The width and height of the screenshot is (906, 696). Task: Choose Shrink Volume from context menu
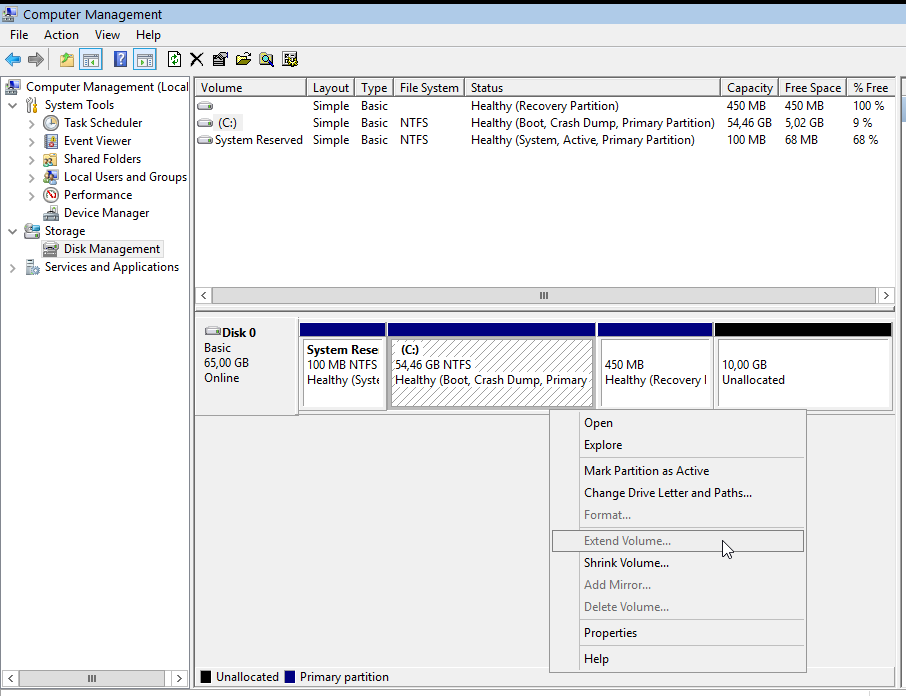626,563
